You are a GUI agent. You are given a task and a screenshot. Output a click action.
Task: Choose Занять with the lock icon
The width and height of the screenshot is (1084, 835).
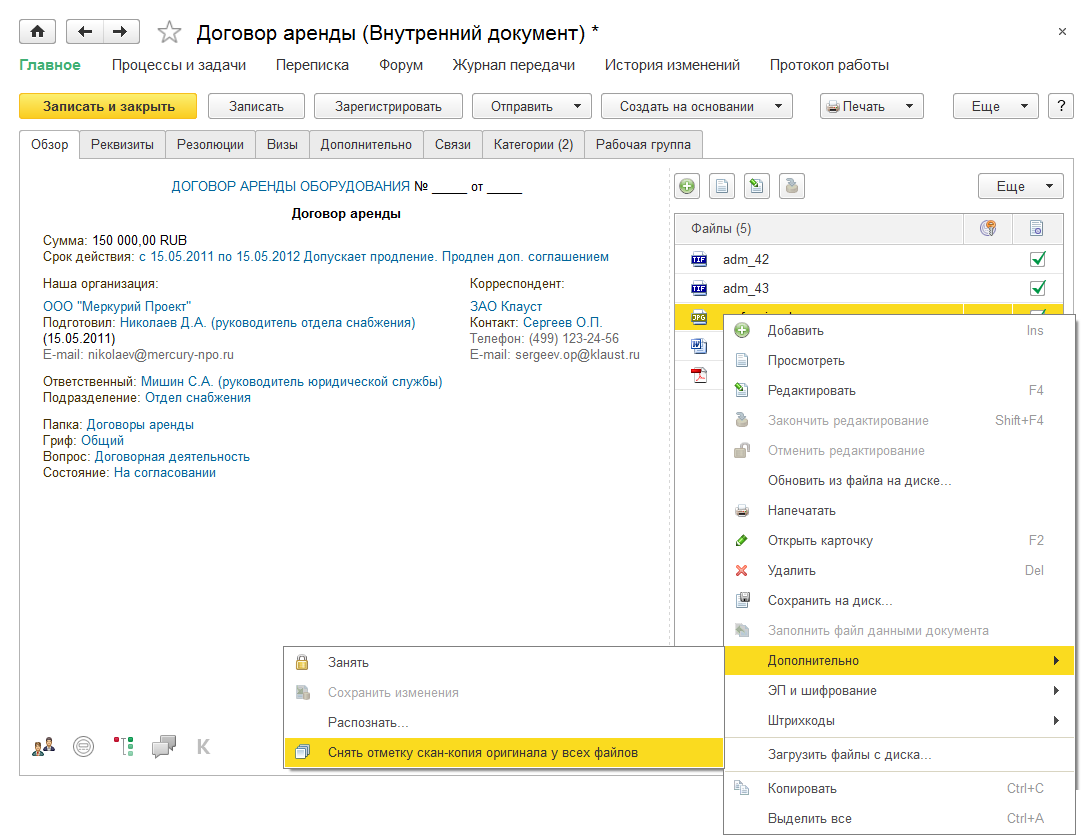click(x=503, y=662)
